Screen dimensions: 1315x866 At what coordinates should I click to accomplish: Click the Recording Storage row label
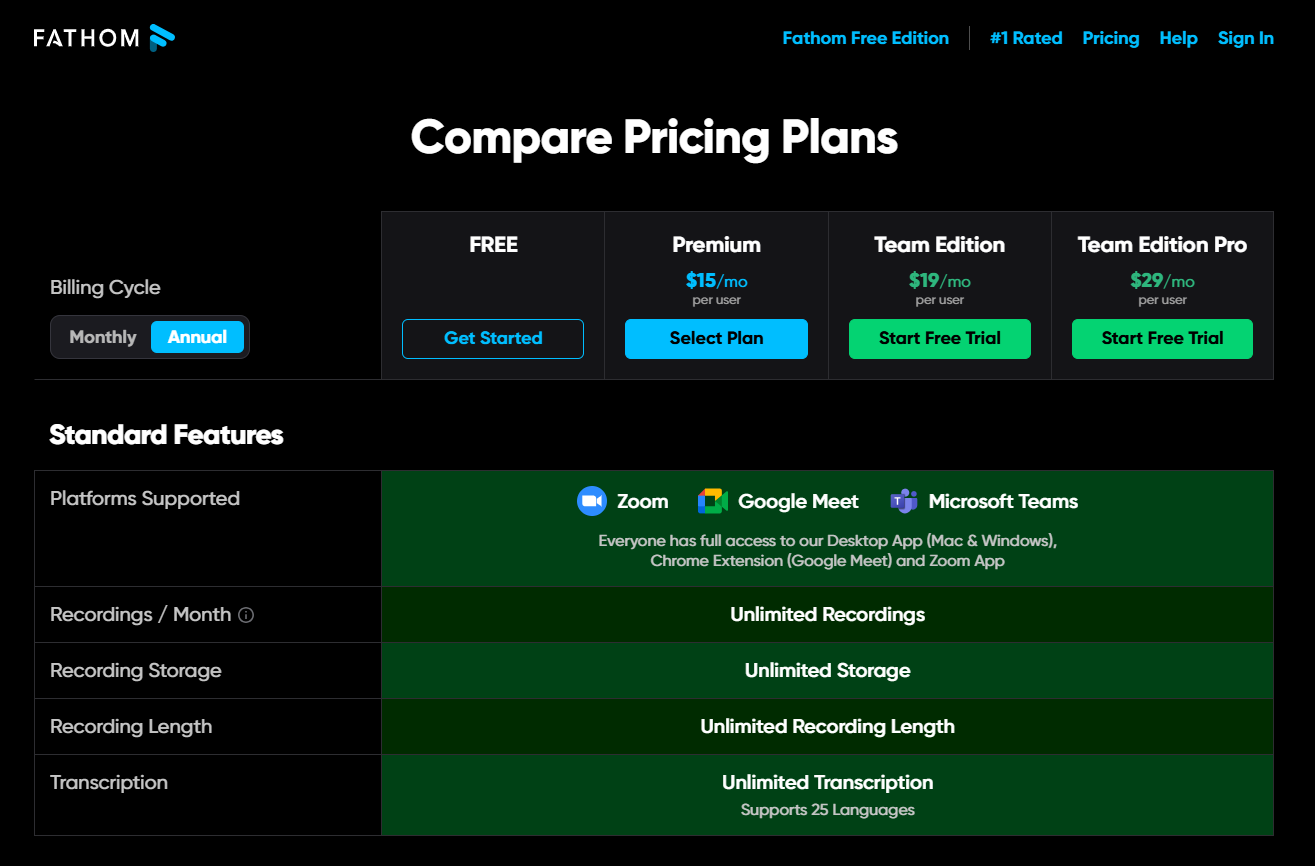(x=136, y=670)
